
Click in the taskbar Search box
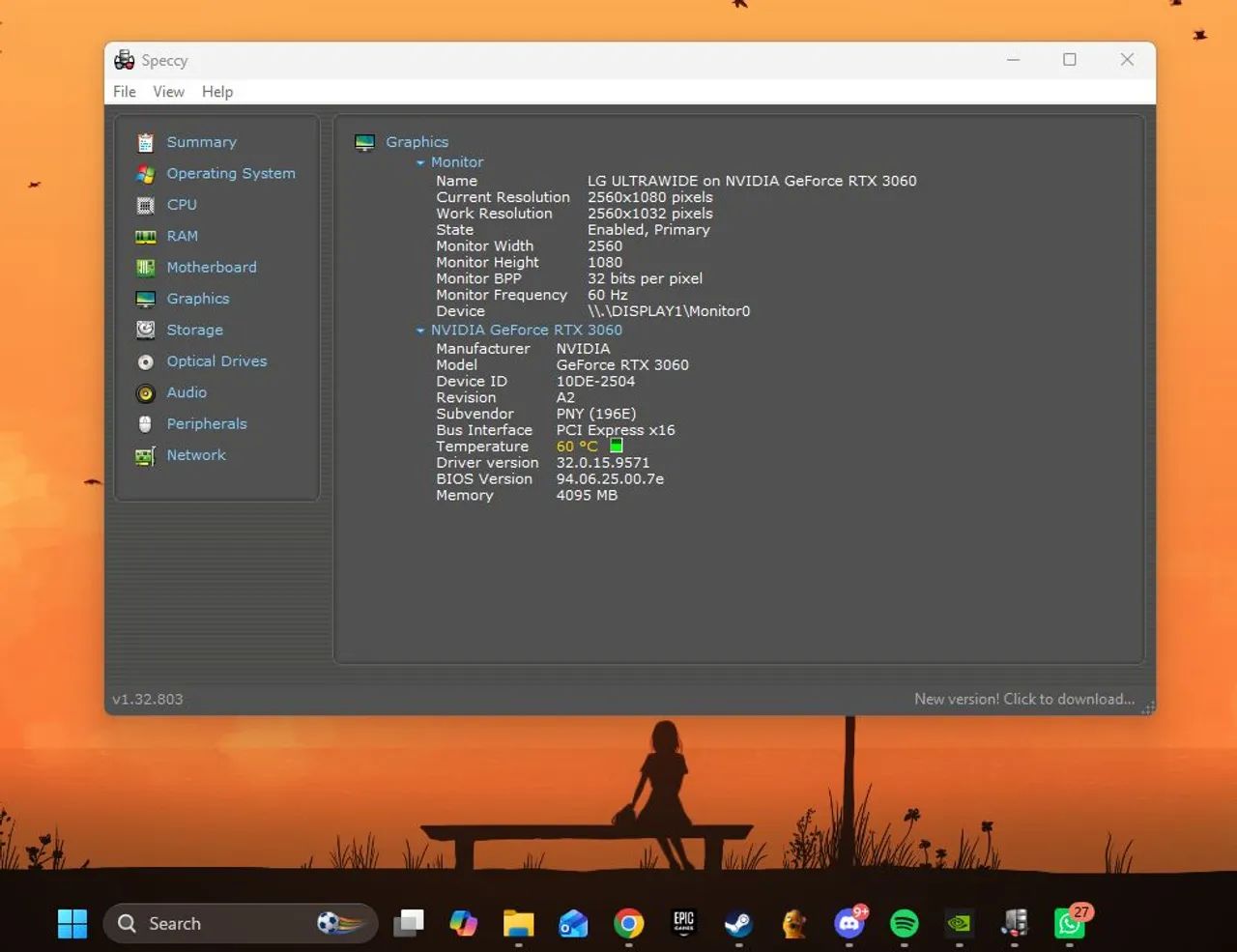click(240, 923)
